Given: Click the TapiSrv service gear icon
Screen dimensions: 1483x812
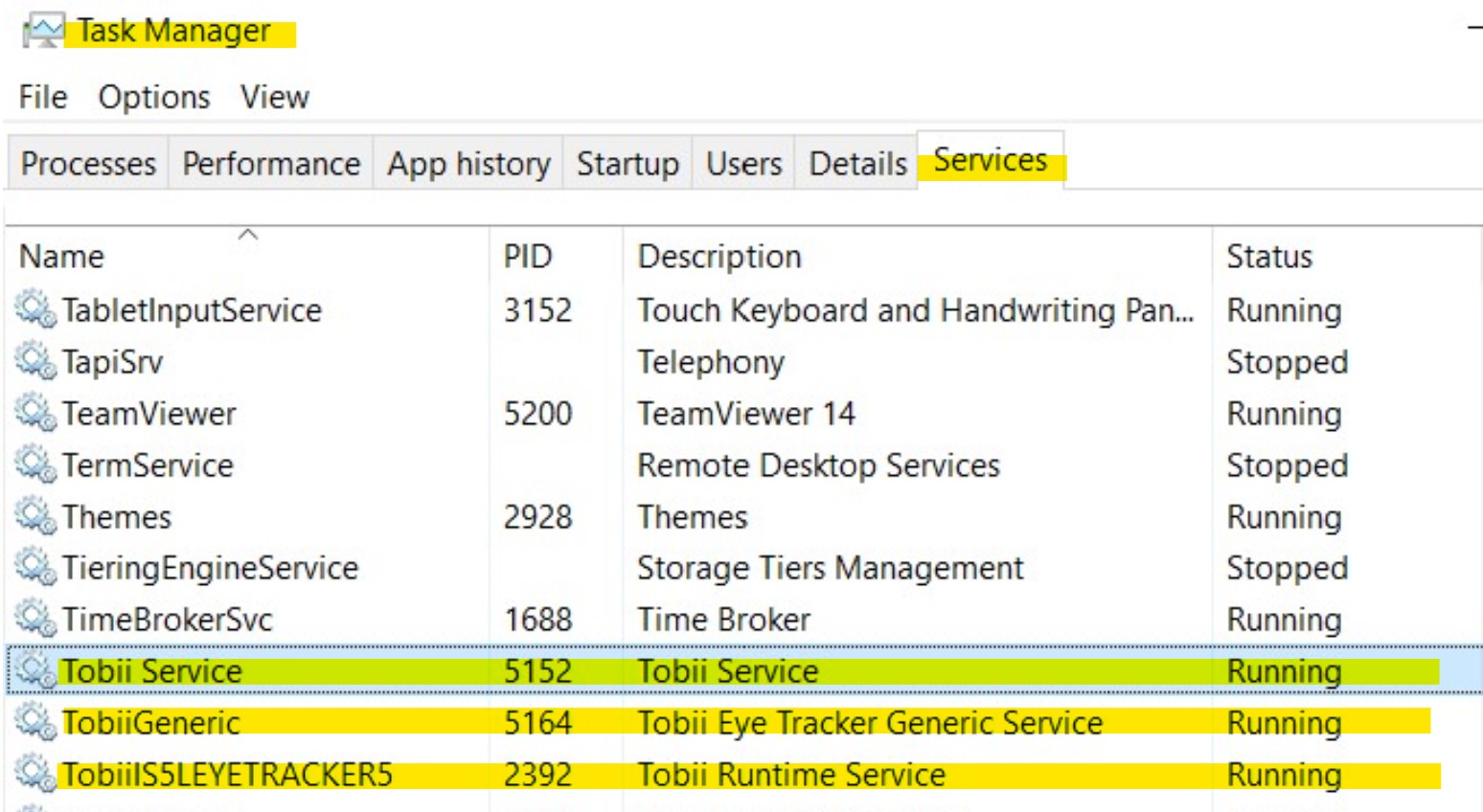Looking at the screenshot, I should [x=35, y=361].
